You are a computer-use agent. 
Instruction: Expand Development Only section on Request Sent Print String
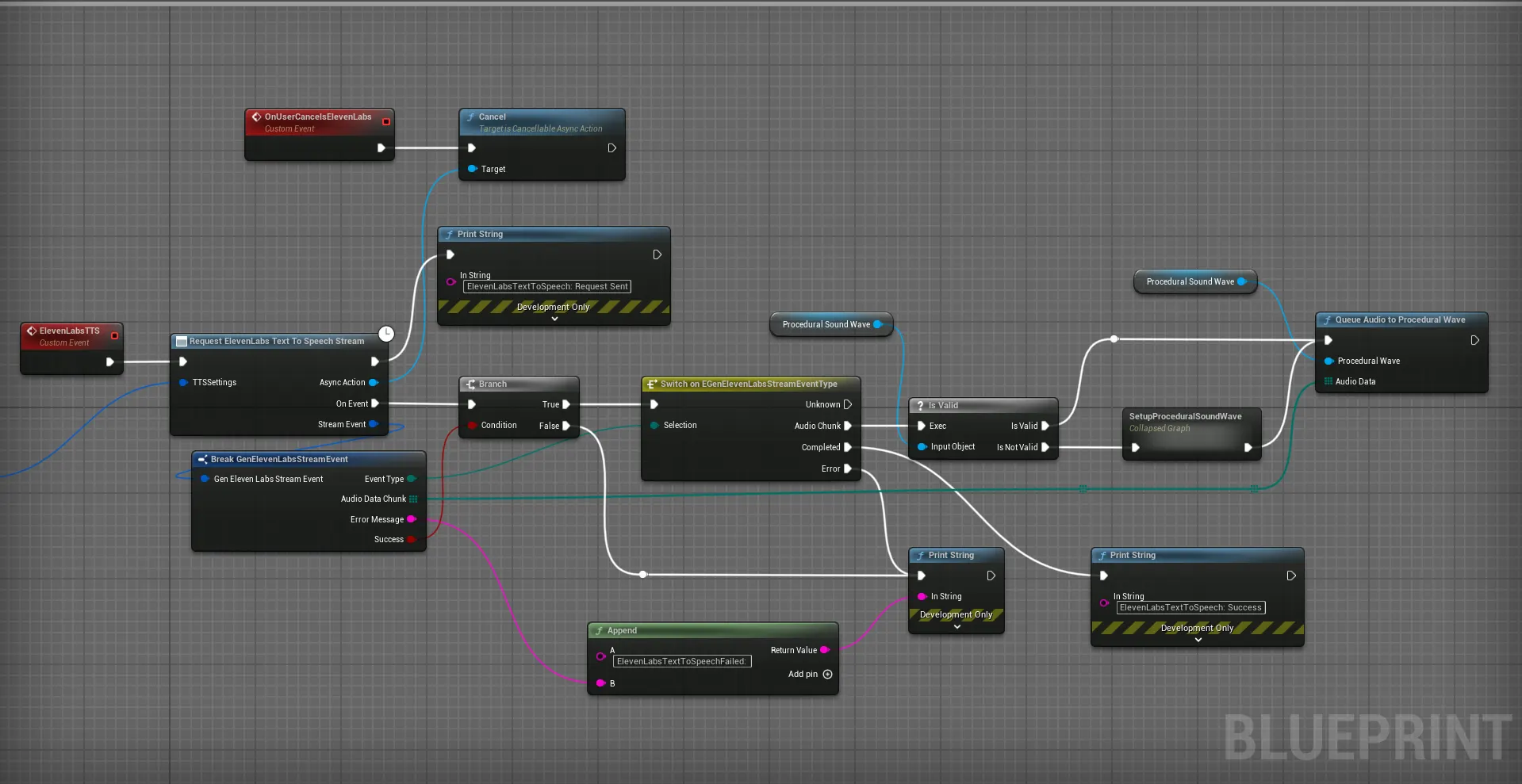553,319
